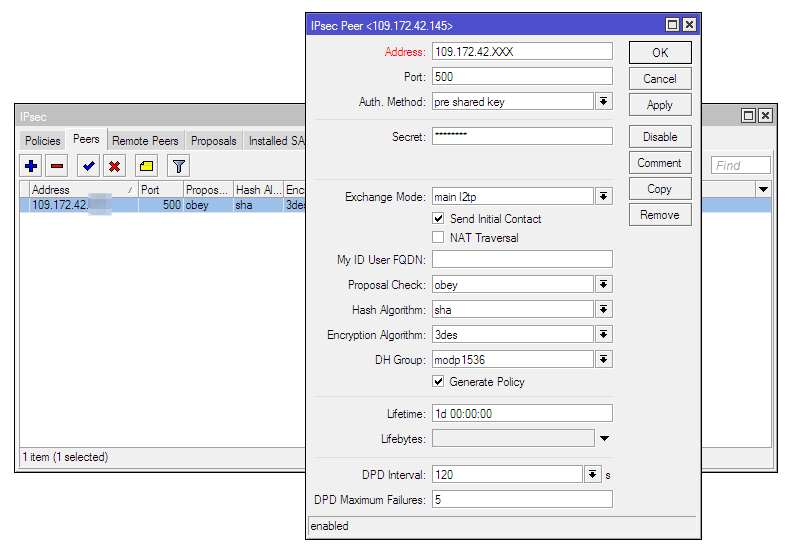This screenshot has width=792, height=550.
Task: Focus the Secret password field
Action: click(522, 136)
